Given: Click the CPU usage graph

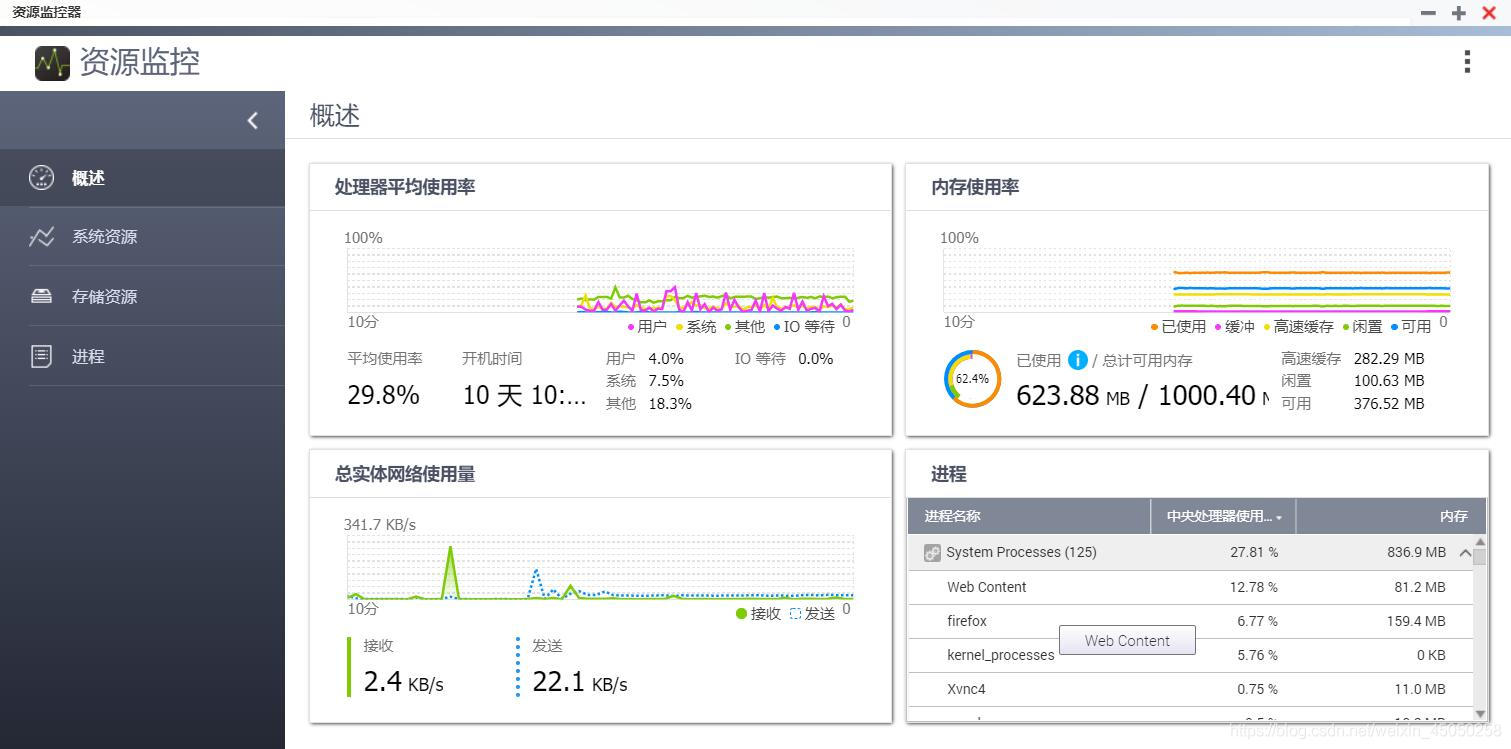Looking at the screenshot, I should click(600, 280).
